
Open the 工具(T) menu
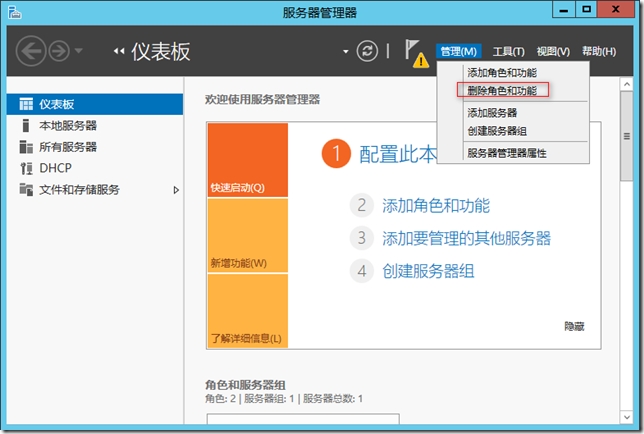[508, 51]
